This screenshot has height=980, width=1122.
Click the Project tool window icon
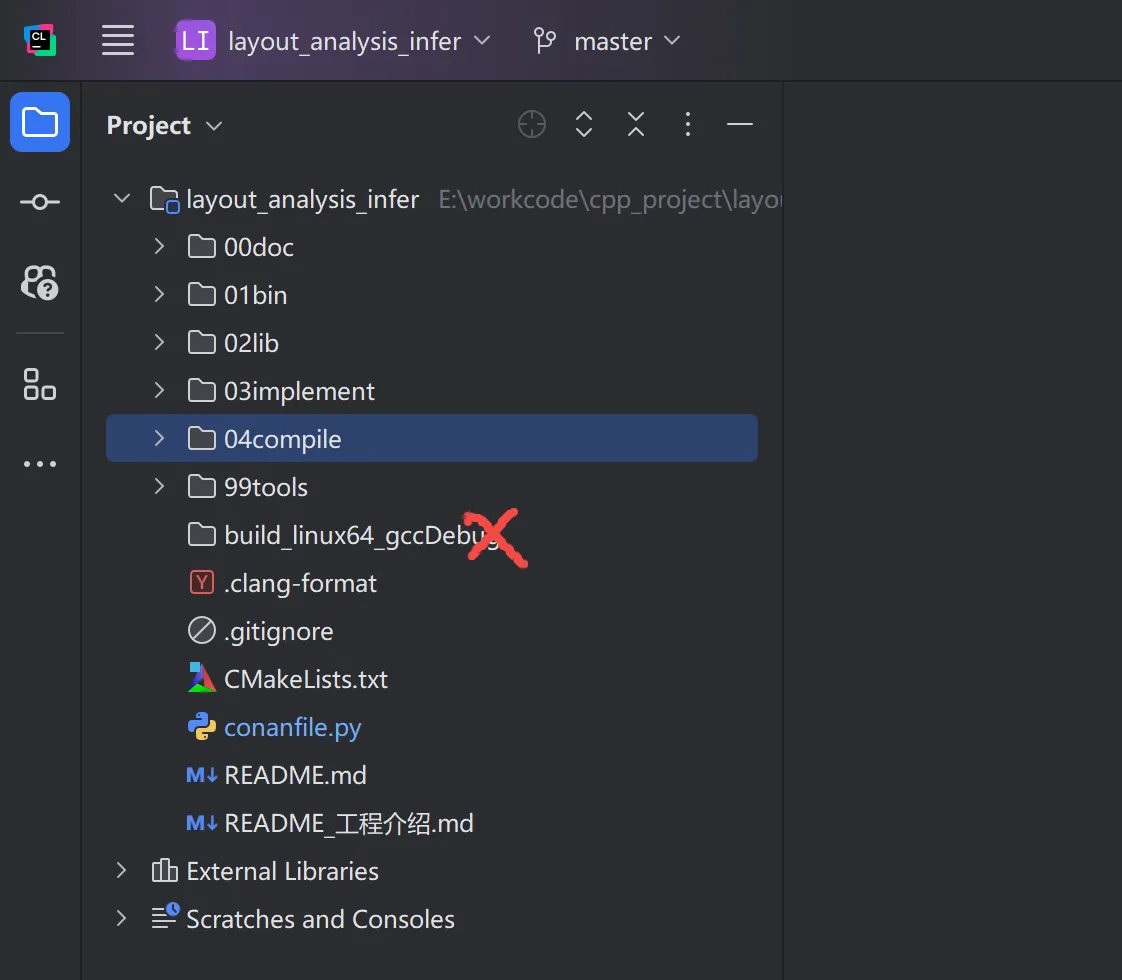[40, 122]
